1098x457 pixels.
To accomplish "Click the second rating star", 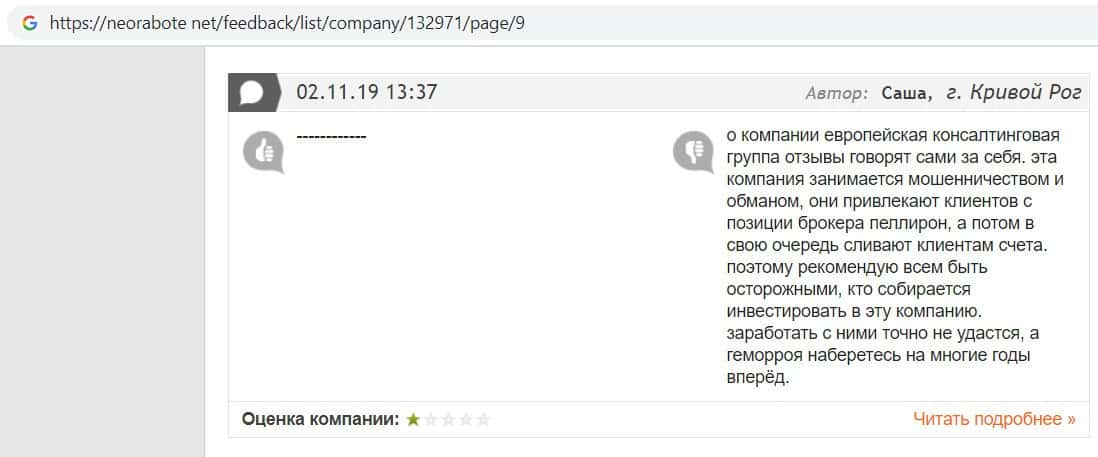I will click(x=431, y=420).
